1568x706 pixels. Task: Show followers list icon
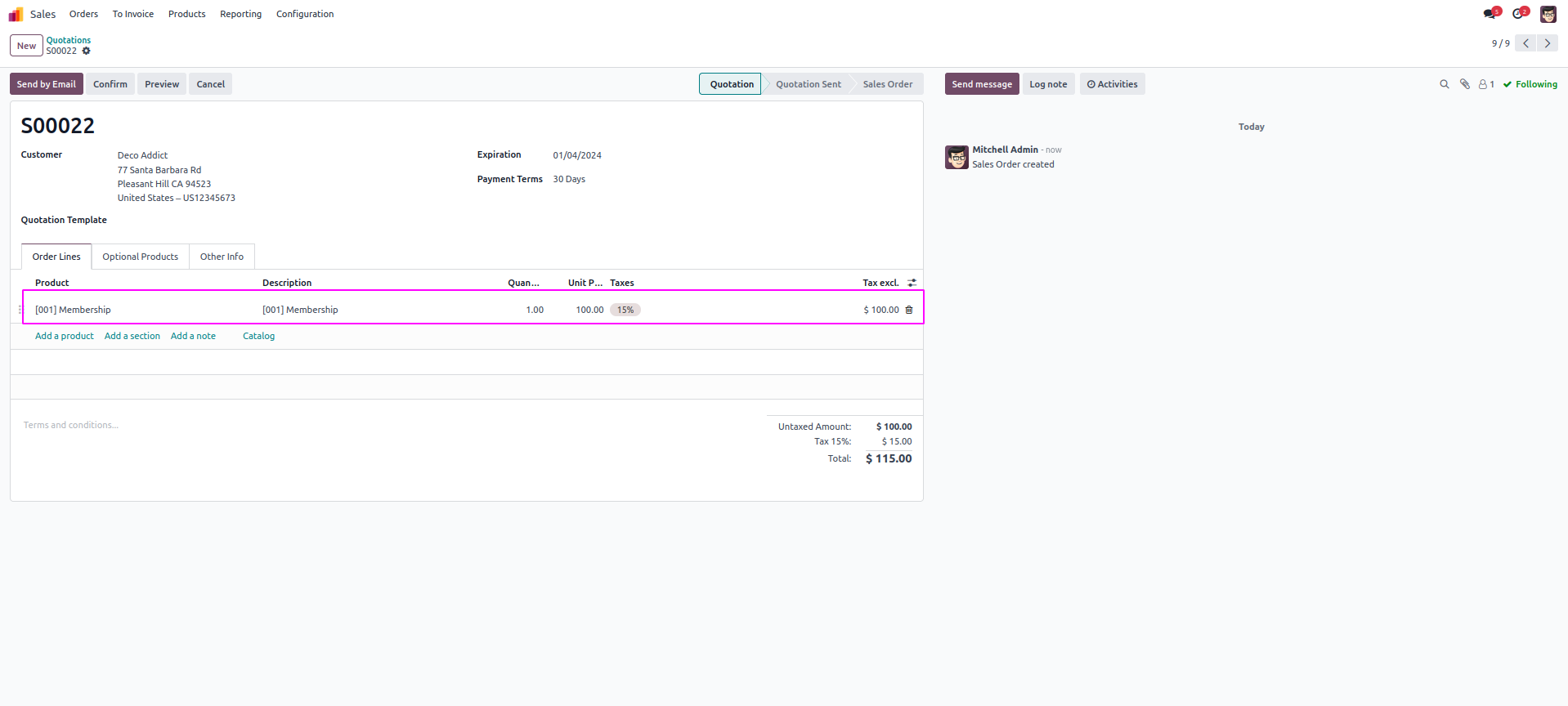1486,84
